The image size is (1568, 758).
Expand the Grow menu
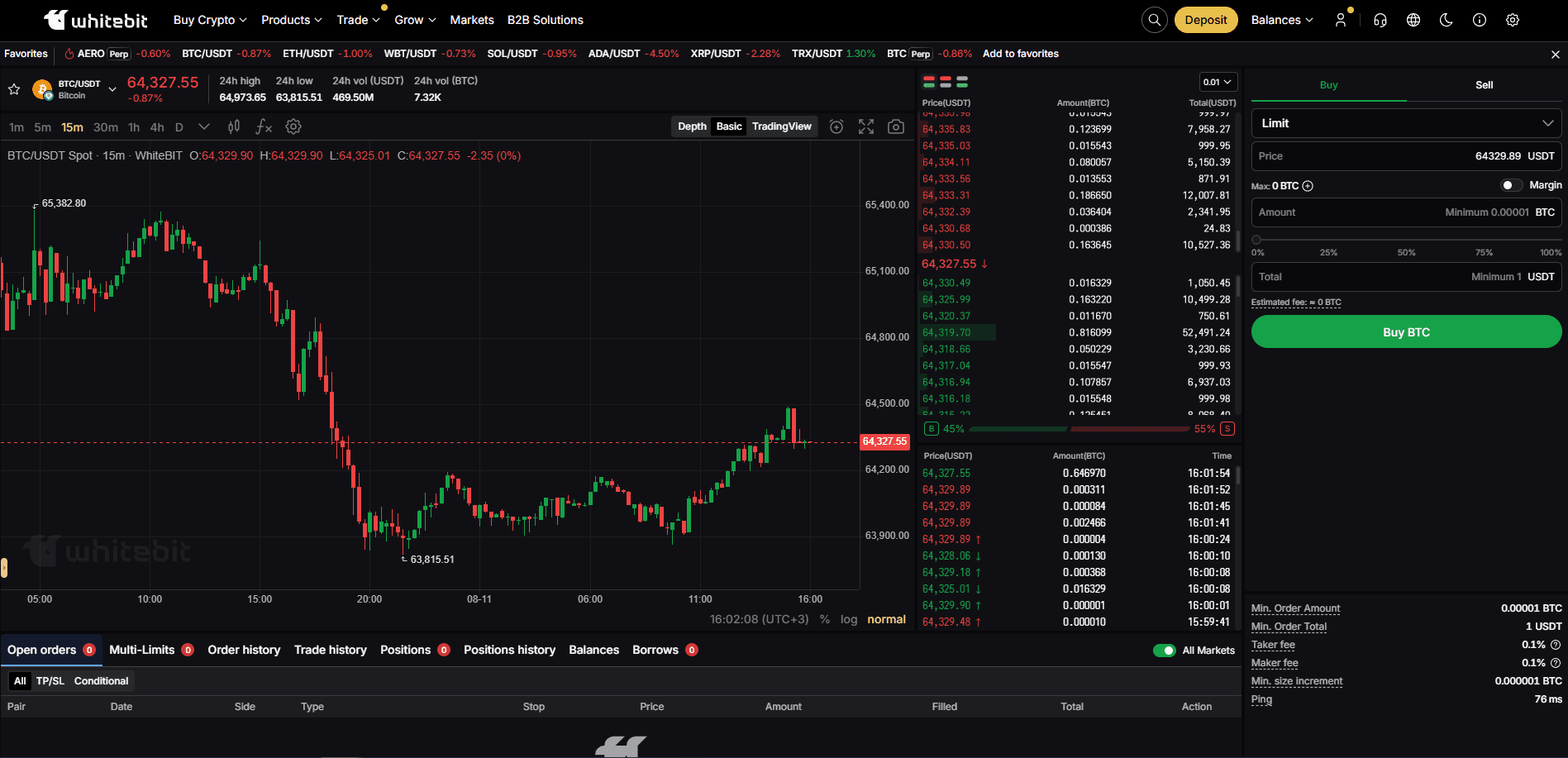tap(415, 20)
